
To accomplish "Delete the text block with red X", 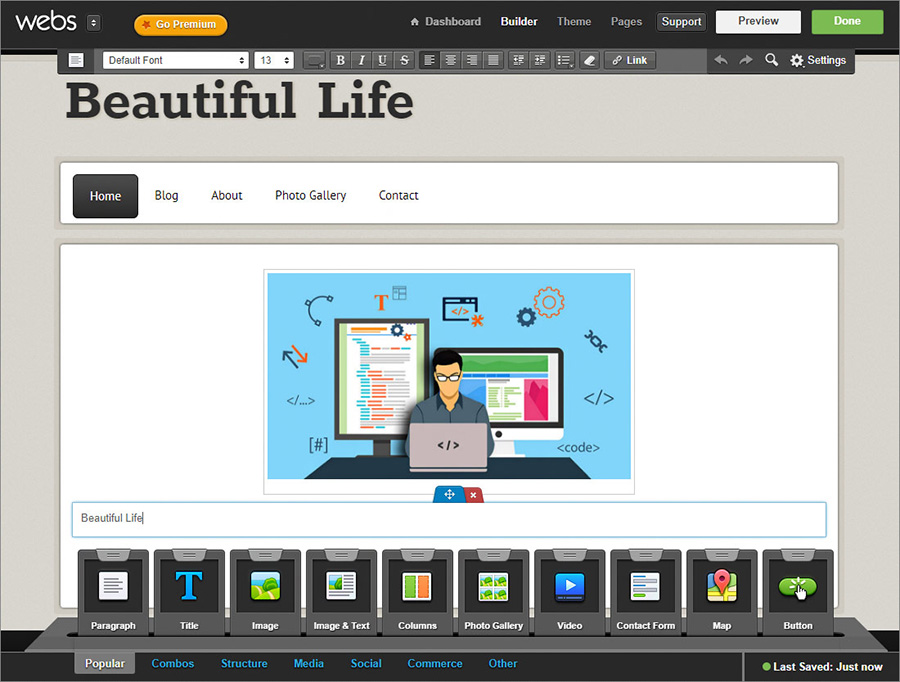I will [x=473, y=494].
